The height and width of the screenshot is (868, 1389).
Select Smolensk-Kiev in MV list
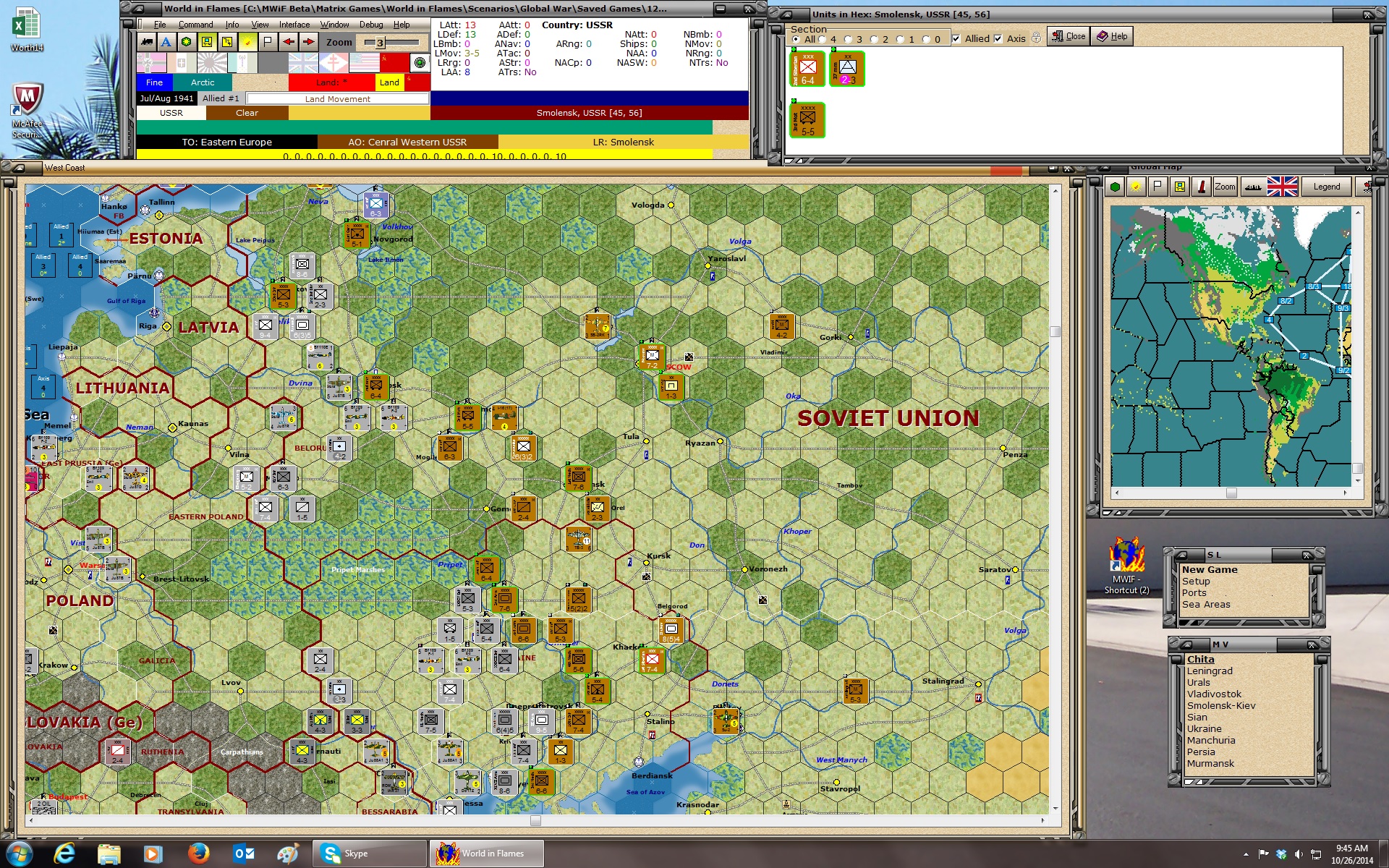[1221, 705]
